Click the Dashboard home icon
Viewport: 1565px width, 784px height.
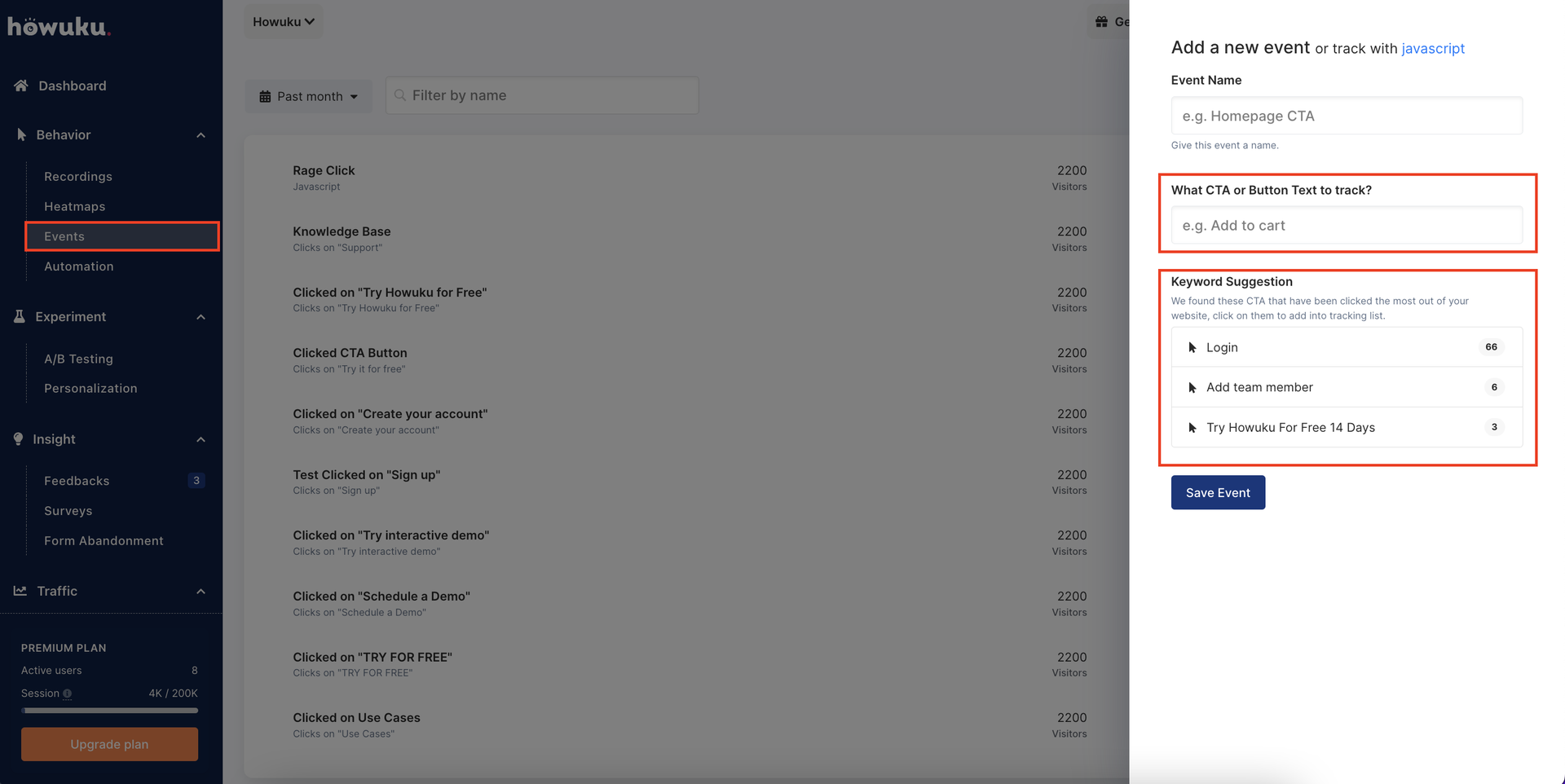[21, 86]
